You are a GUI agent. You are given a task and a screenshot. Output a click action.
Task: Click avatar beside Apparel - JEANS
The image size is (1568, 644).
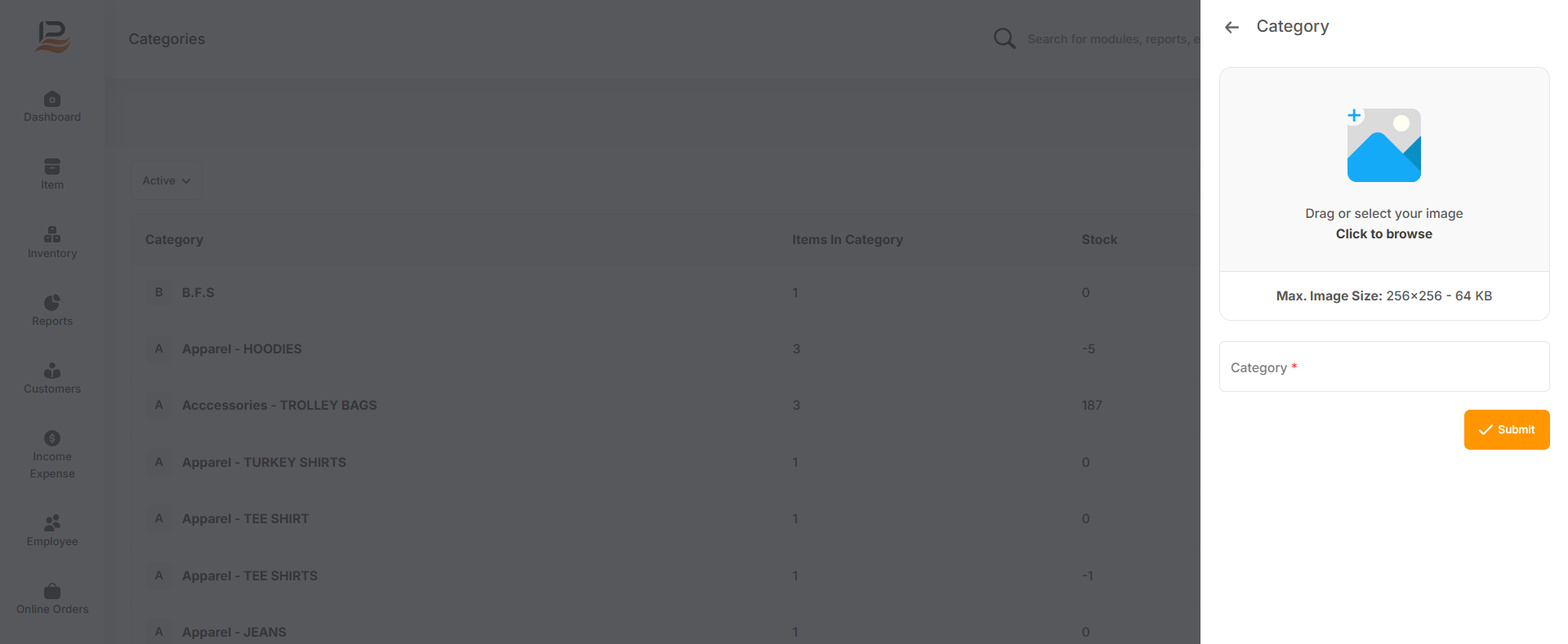click(158, 632)
